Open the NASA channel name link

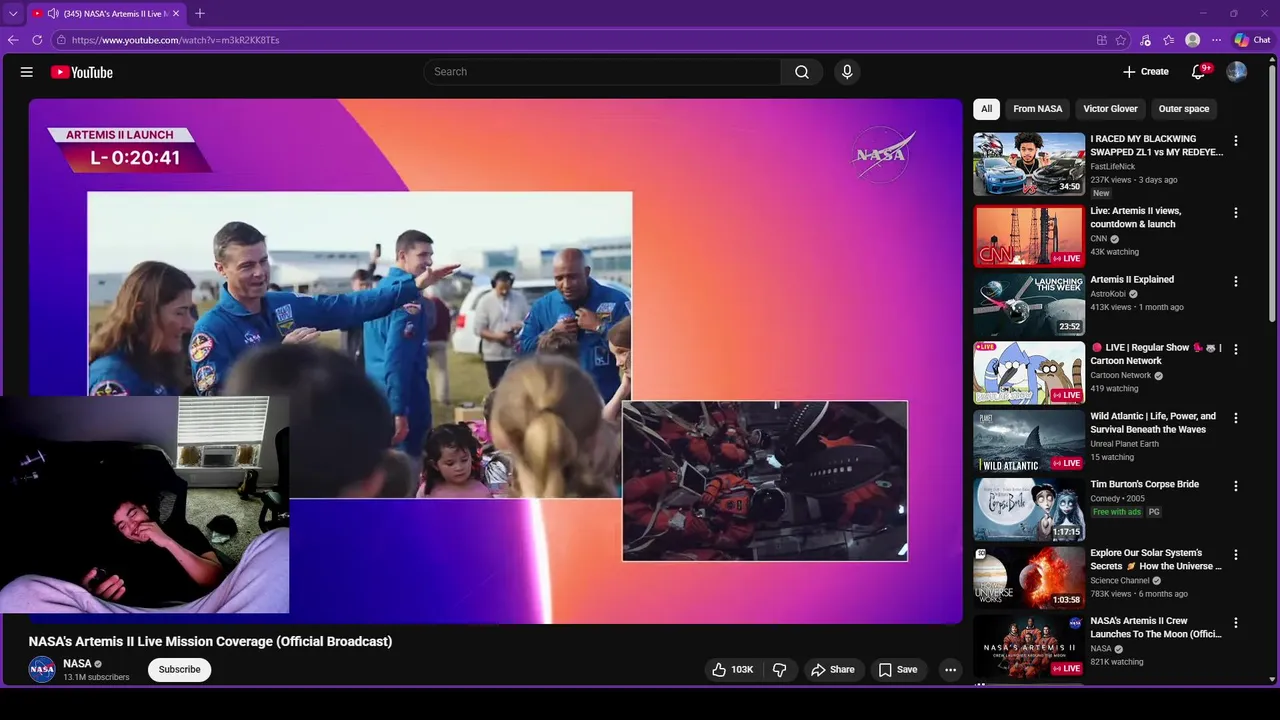click(77, 664)
